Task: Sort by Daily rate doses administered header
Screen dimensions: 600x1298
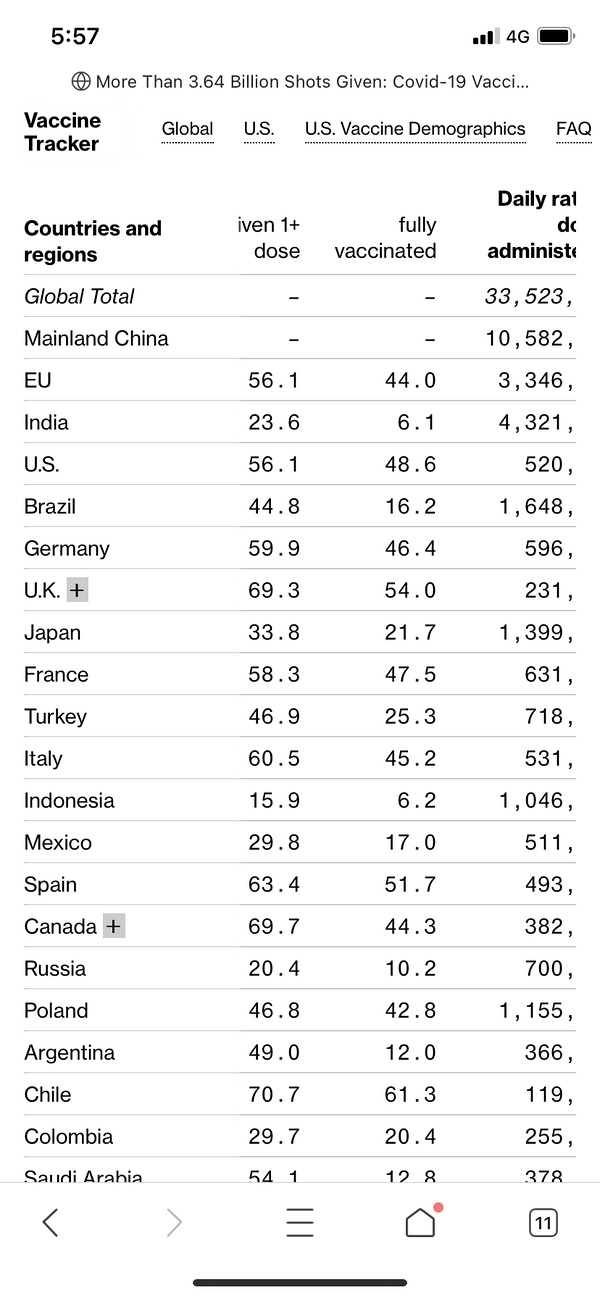Action: (x=534, y=225)
